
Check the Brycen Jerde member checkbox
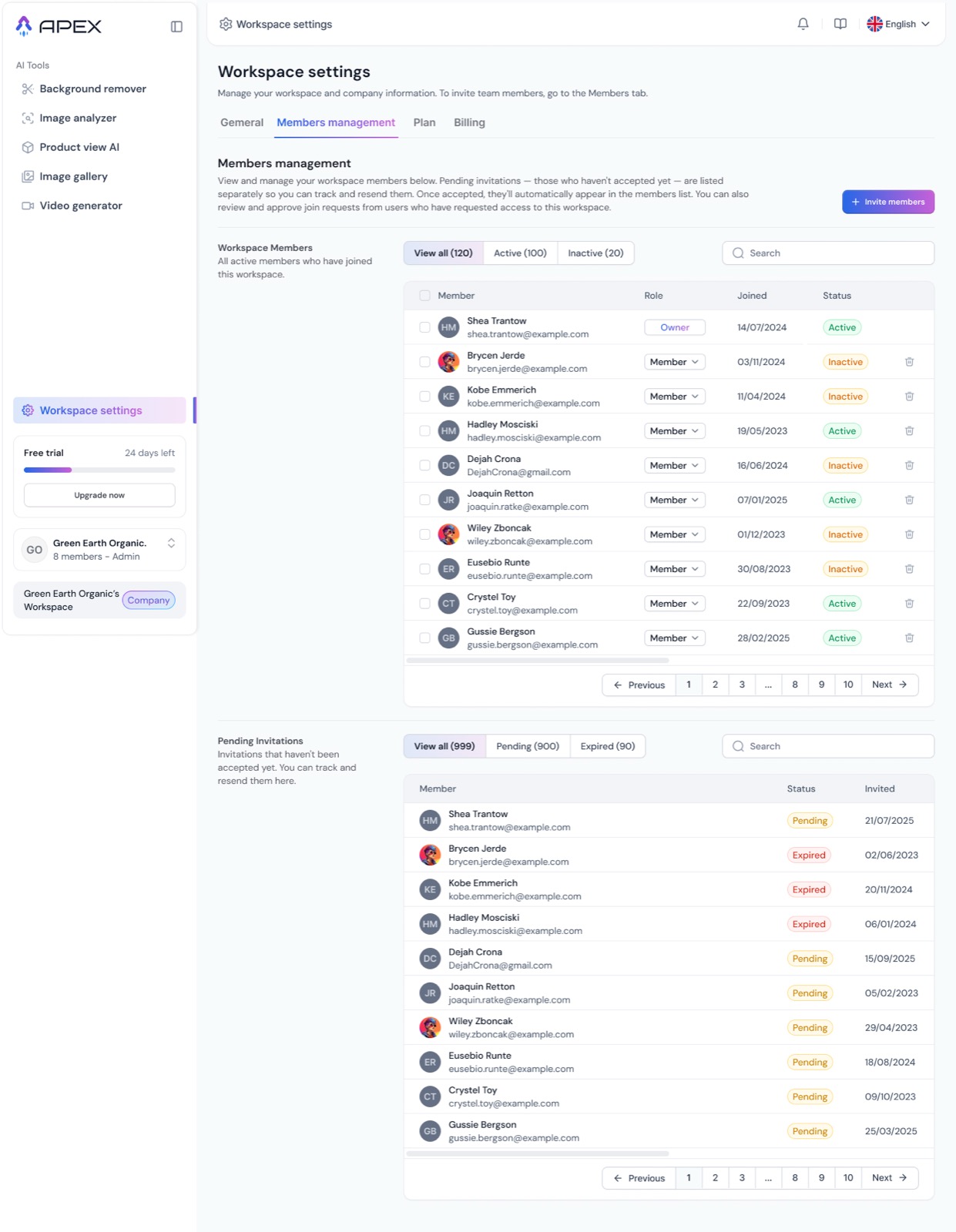pyautogui.click(x=424, y=362)
